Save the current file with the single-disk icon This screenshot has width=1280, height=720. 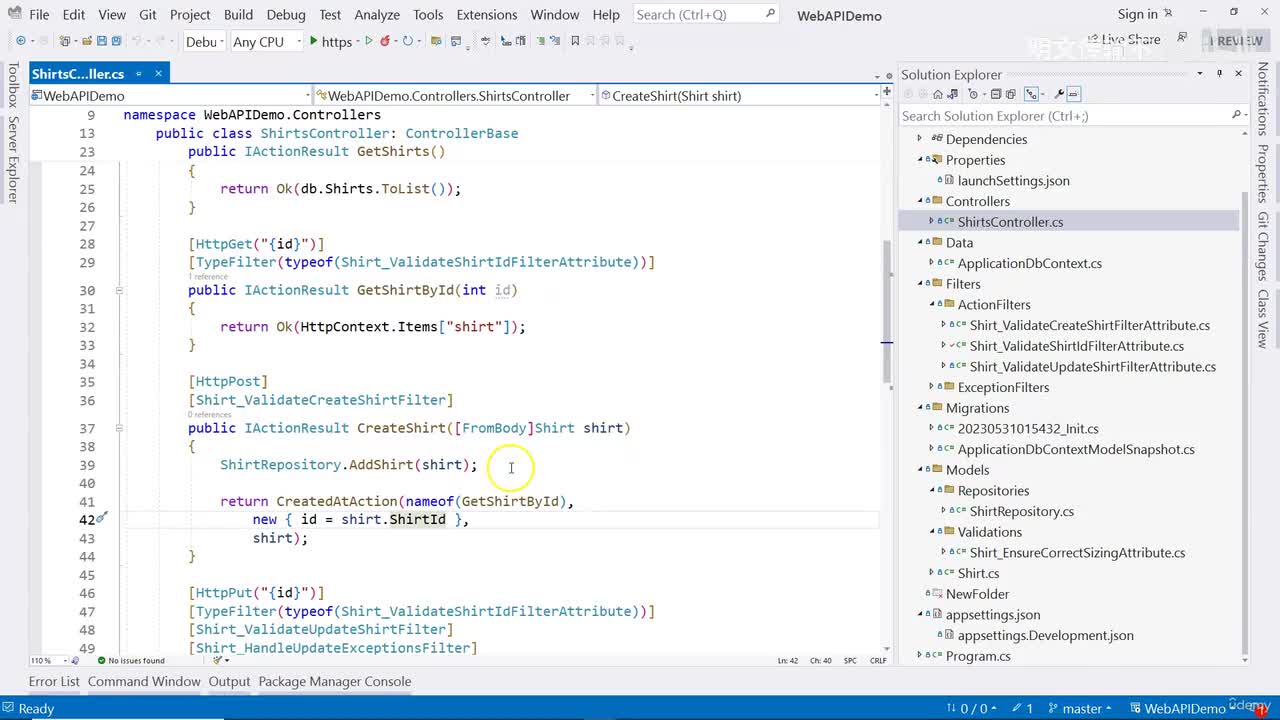coord(101,41)
